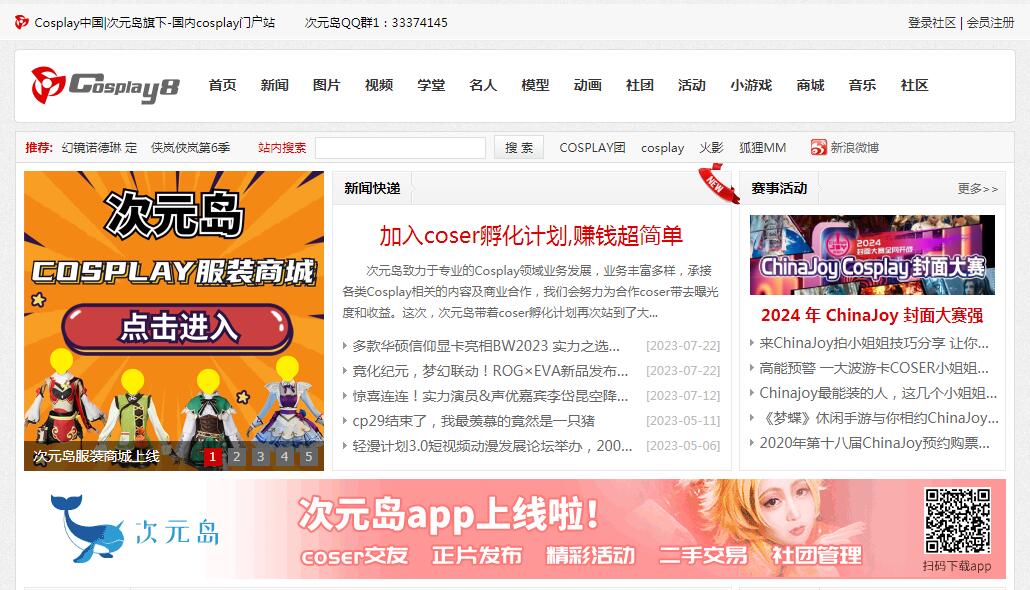The image size is (1030, 590).
Task: Open event Chinajoy最能装的人
Action: coord(878,393)
